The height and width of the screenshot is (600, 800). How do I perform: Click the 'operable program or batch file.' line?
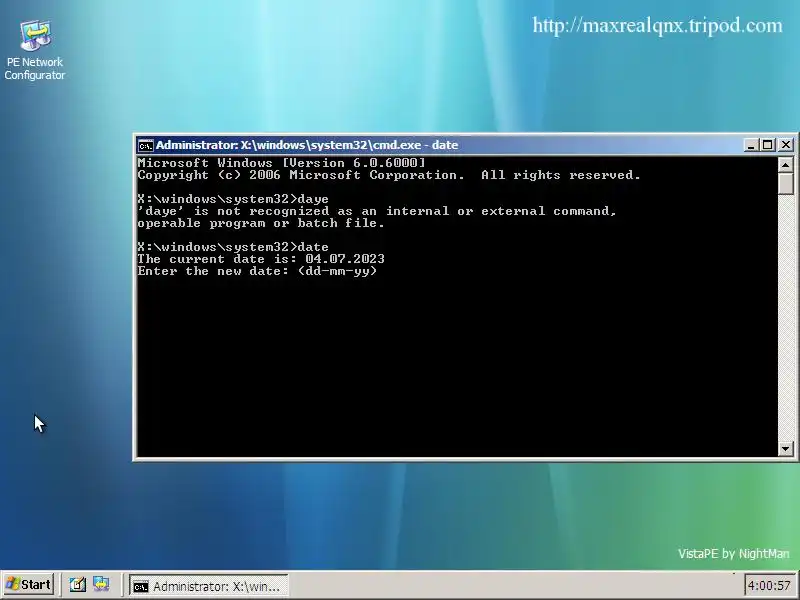[261, 223]
